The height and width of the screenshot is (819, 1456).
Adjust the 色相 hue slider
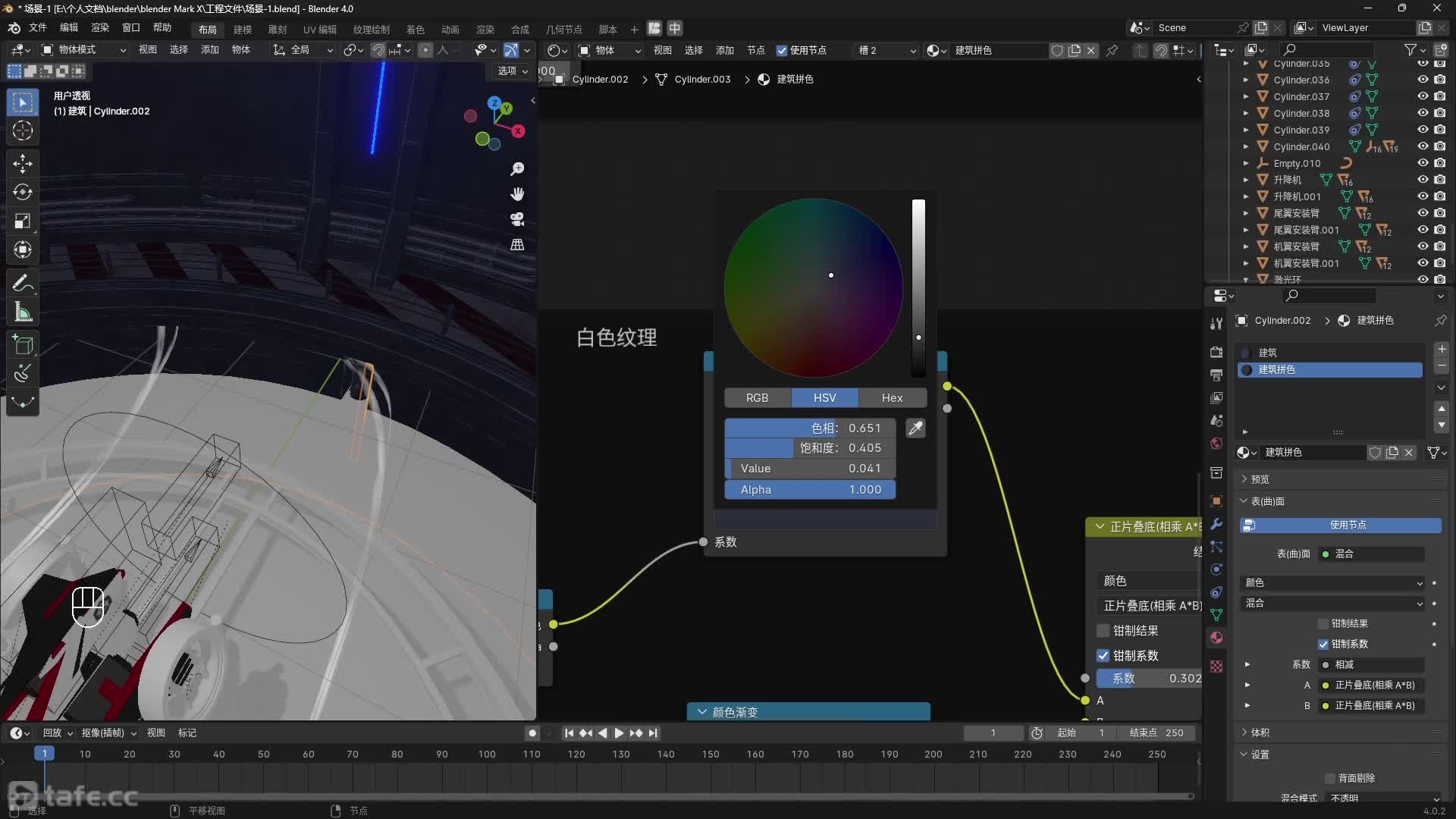coord(810,428)
